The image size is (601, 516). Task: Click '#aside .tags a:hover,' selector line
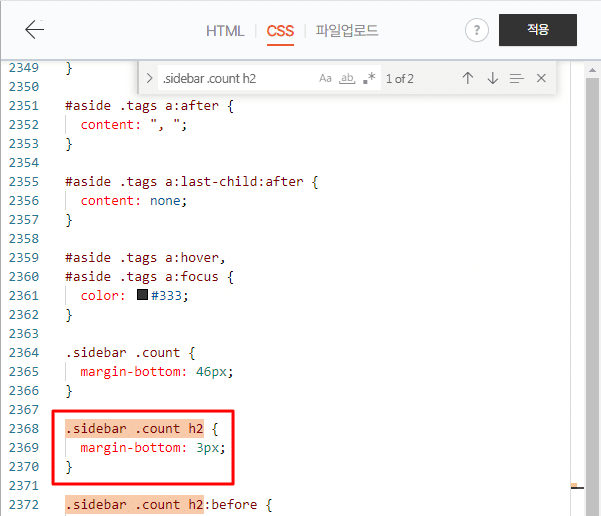click(x=145, y=258)
